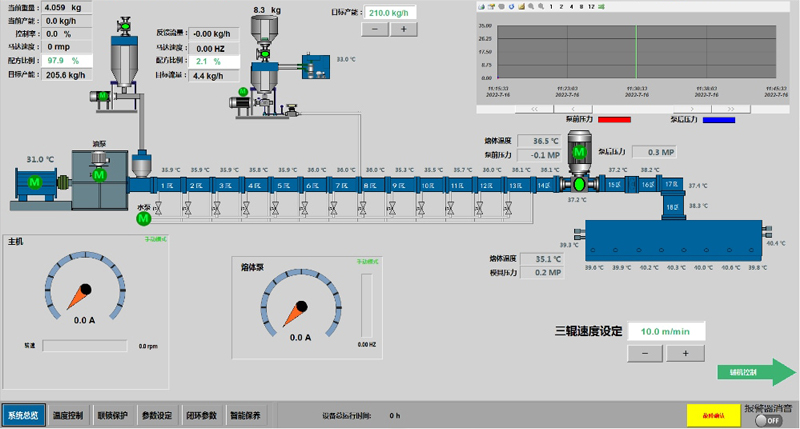Click the 油泵 oil pump motor indicator

coord(99,175)
